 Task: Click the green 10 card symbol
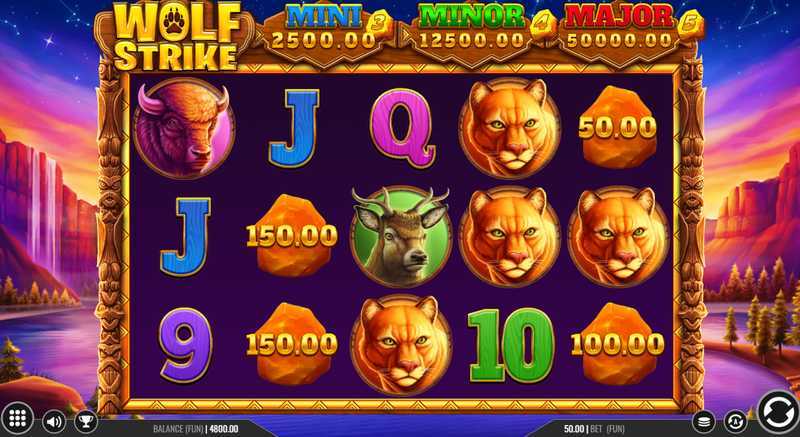510,345
